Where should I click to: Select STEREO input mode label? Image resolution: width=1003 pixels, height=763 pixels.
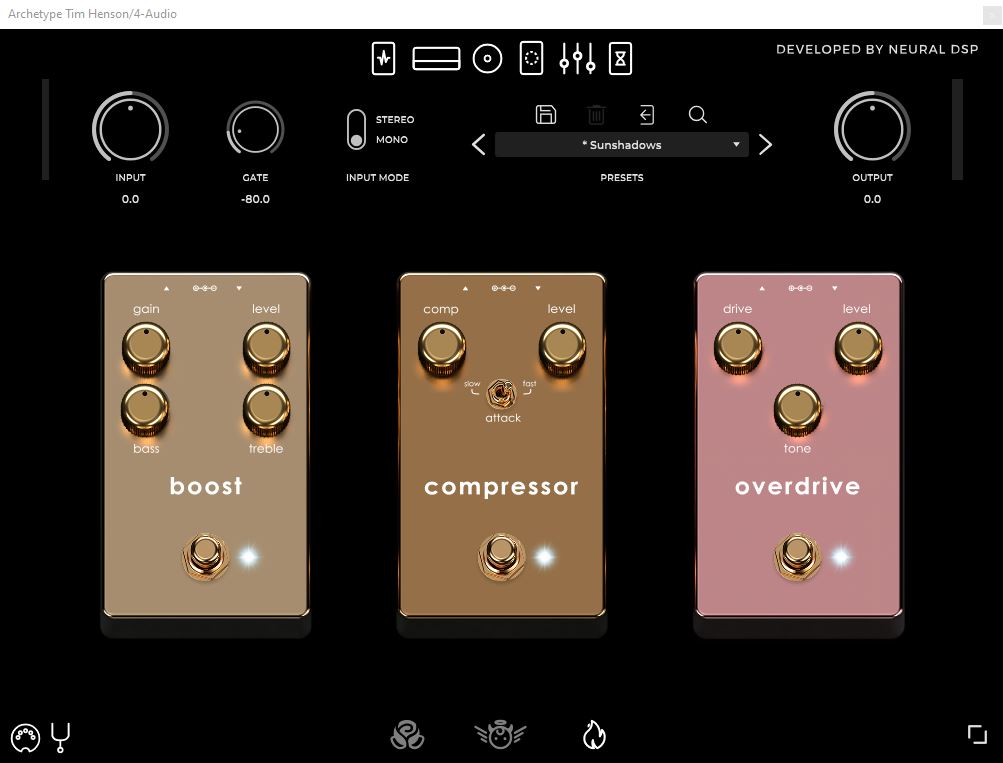coord(395,120)
